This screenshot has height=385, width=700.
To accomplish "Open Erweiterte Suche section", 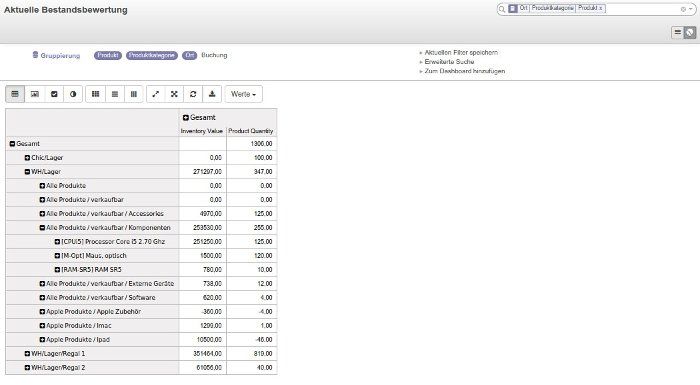I will [x=449, y=62].
